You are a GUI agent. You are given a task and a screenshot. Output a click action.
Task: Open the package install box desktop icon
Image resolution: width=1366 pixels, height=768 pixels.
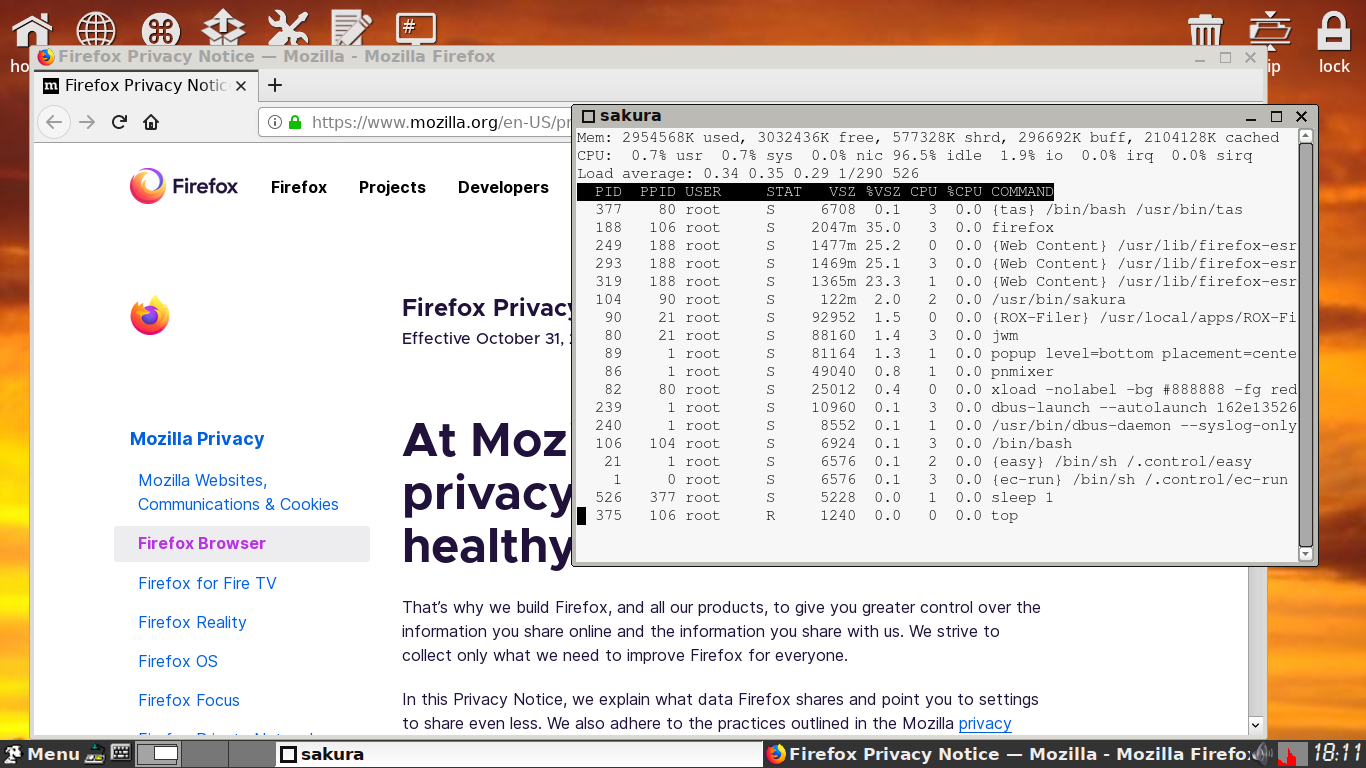point(224,30)
